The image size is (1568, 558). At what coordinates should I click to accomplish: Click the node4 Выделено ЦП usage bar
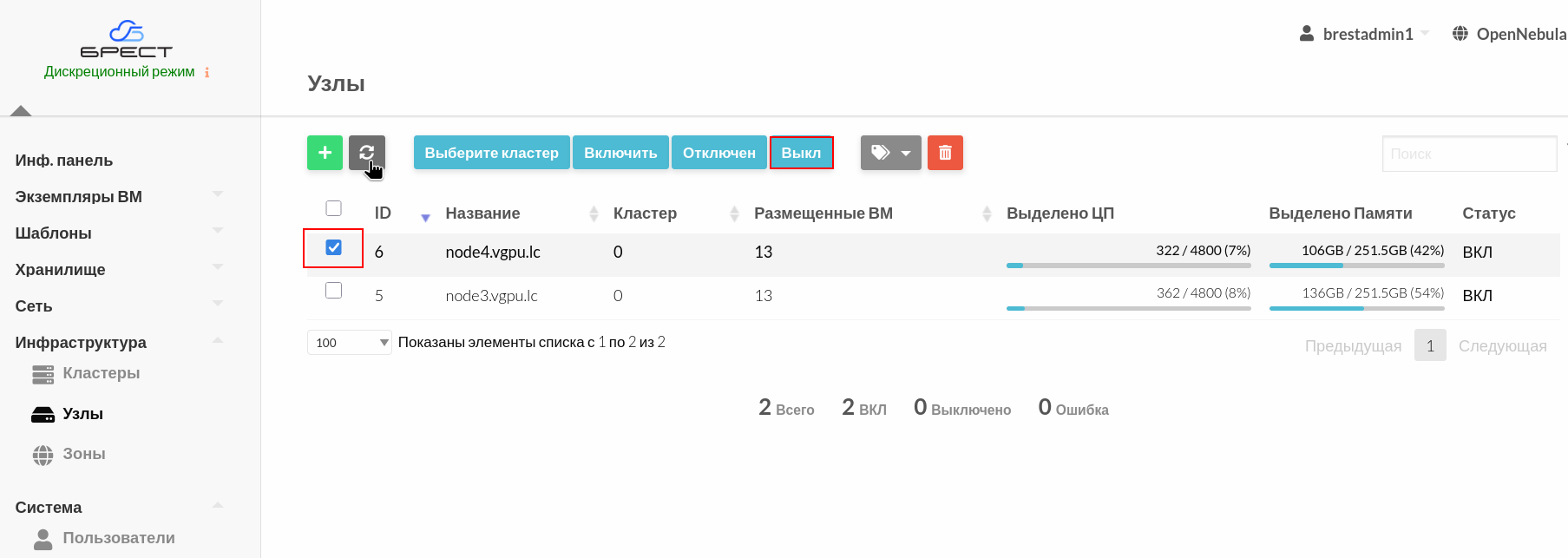[1128, 265]
